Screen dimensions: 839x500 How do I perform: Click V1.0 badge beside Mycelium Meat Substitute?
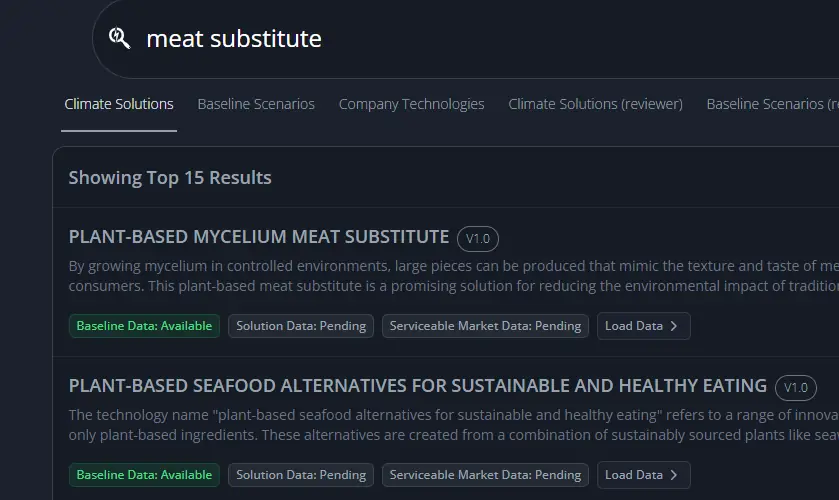click(478, 239)
